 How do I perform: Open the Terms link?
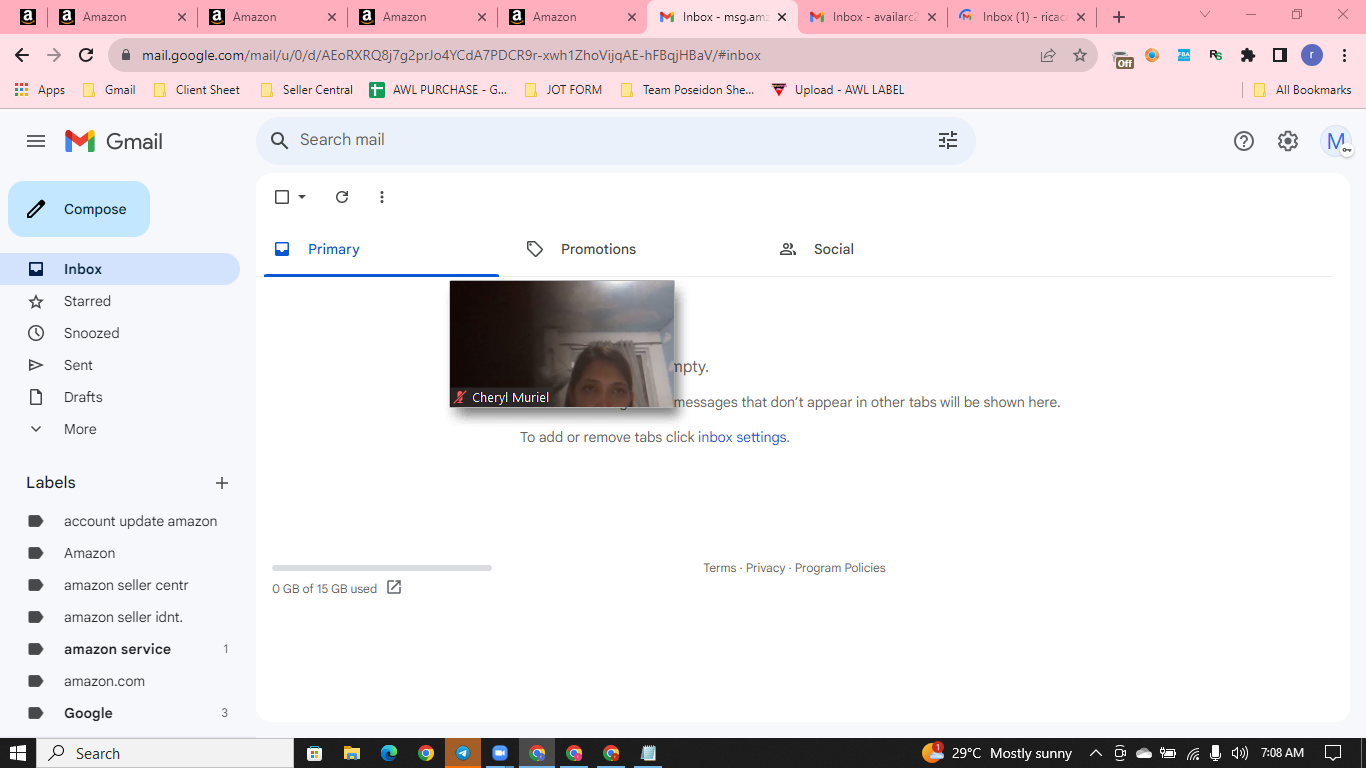click(719, 568)
